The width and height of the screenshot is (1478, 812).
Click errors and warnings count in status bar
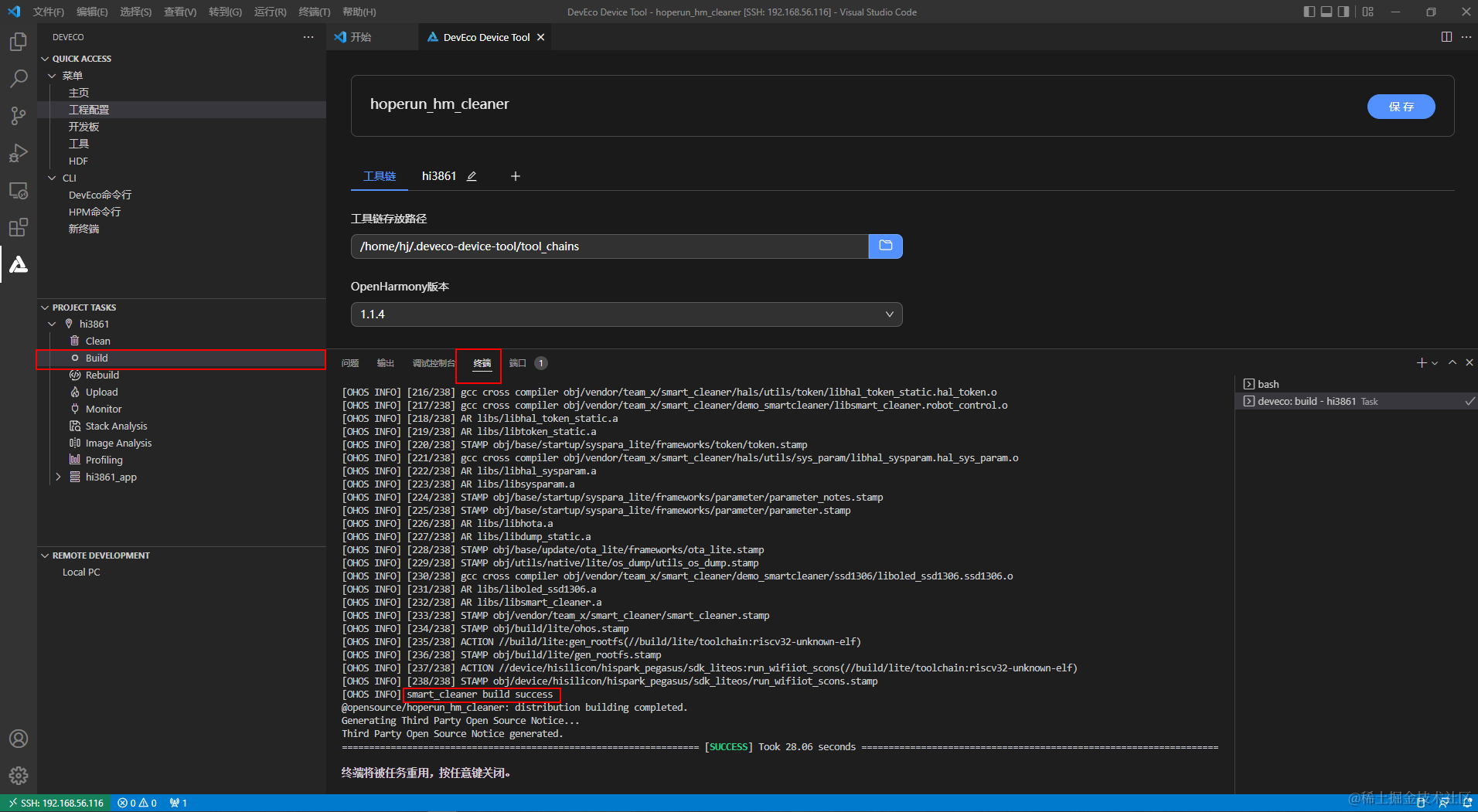click(x=138, y=804)
